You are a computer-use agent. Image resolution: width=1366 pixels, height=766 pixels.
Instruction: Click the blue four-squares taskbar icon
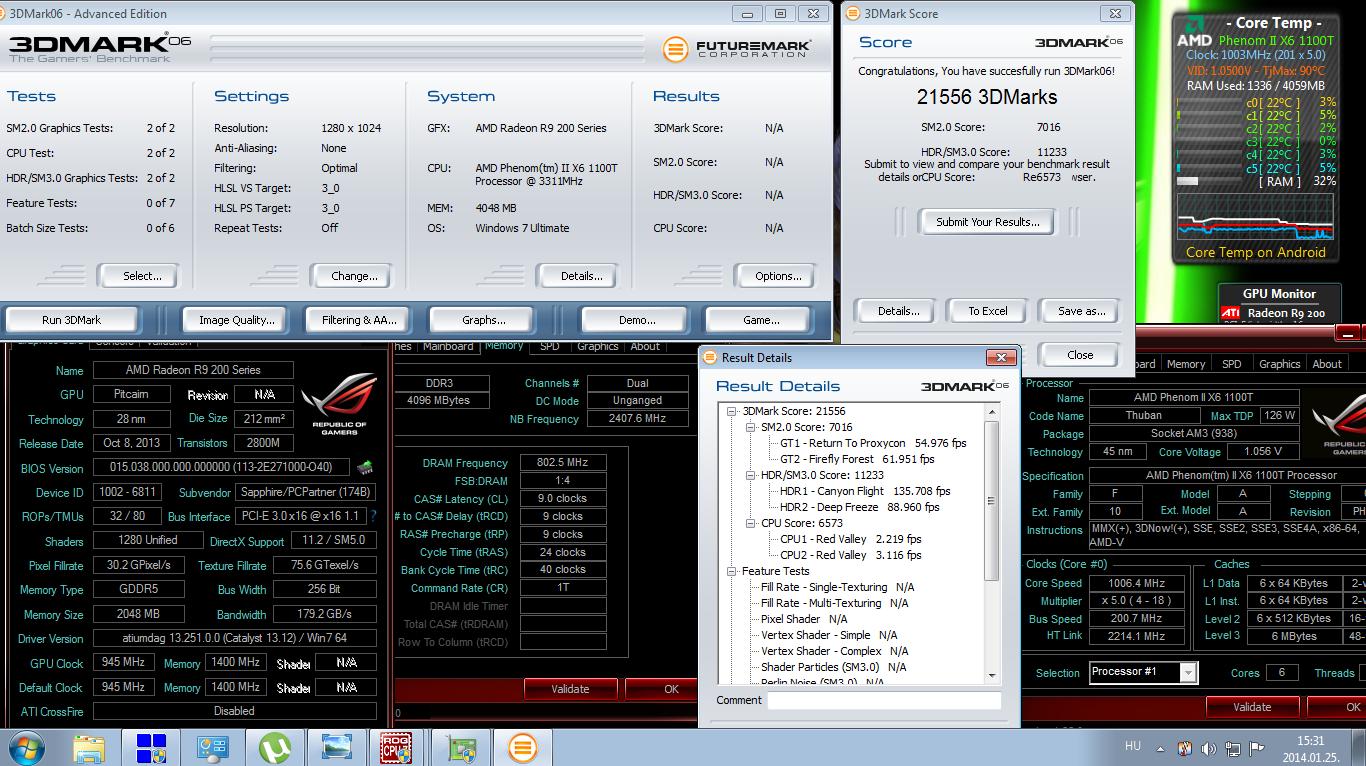[151, 748]
